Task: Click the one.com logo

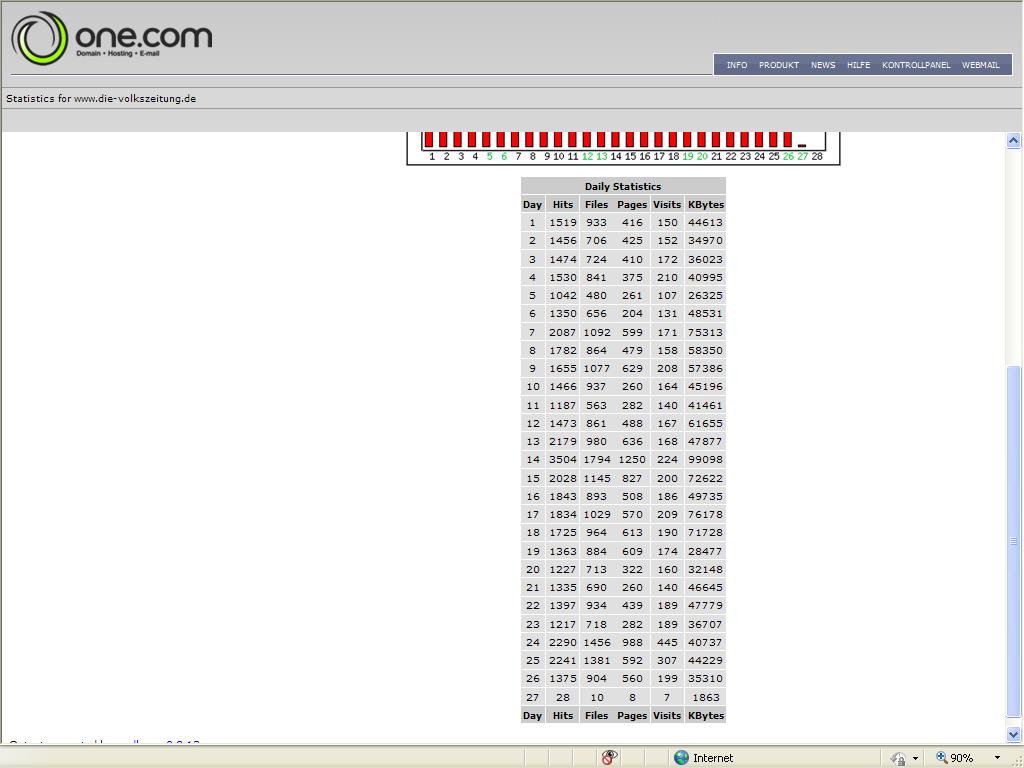Action: [112, 38]
